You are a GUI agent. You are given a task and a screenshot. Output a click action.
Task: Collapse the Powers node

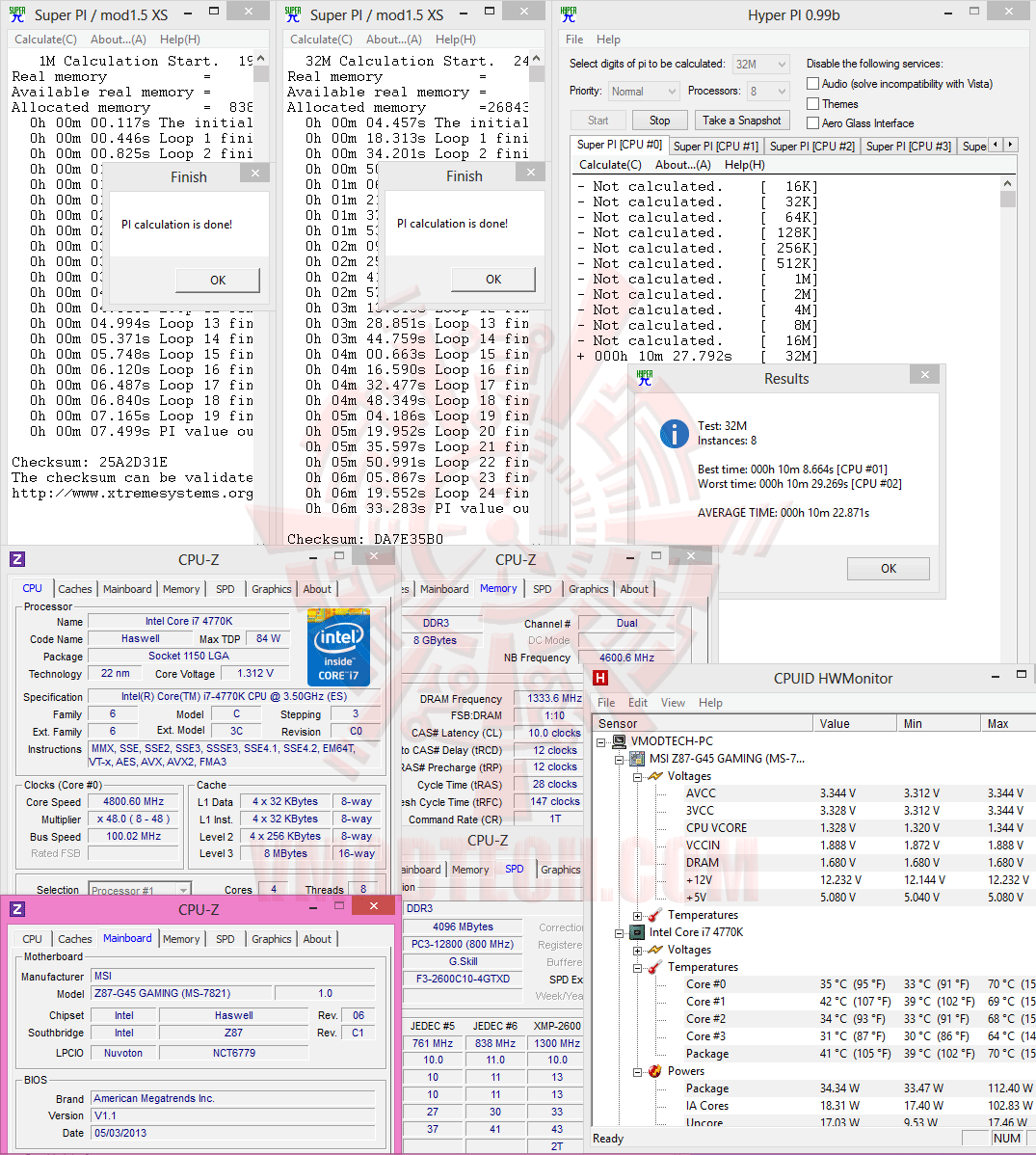(637, 1072)
